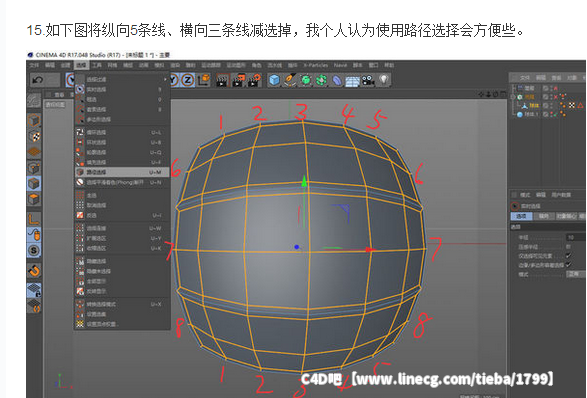Click the Render to Picture Viewer icon
Screen dimensions: 587x398
point(238,80)
